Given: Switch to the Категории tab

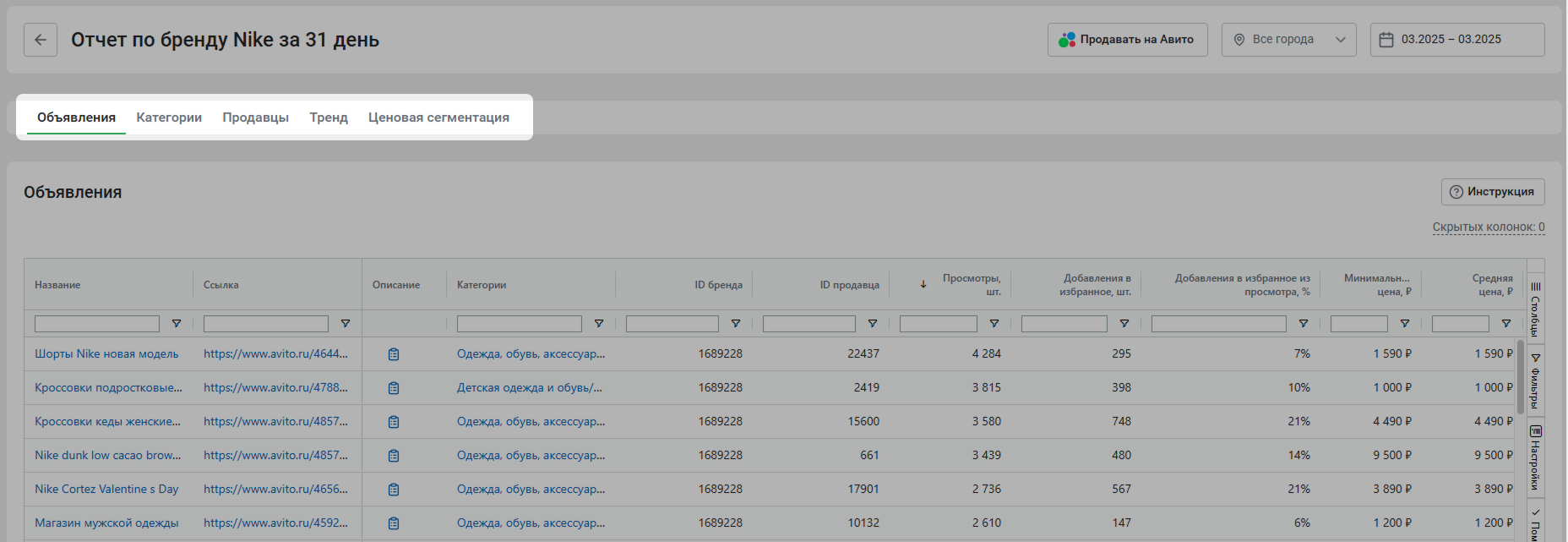Looking at the screenshot, I should coord(169,118).
